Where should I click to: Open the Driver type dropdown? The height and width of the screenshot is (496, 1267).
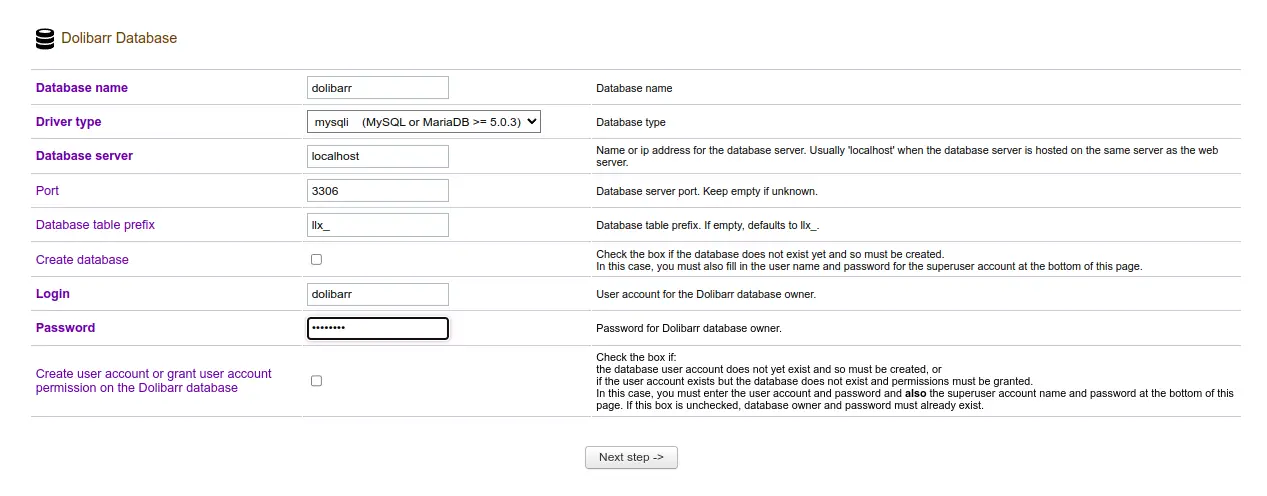pyautogui.click(x=424, y=121)
